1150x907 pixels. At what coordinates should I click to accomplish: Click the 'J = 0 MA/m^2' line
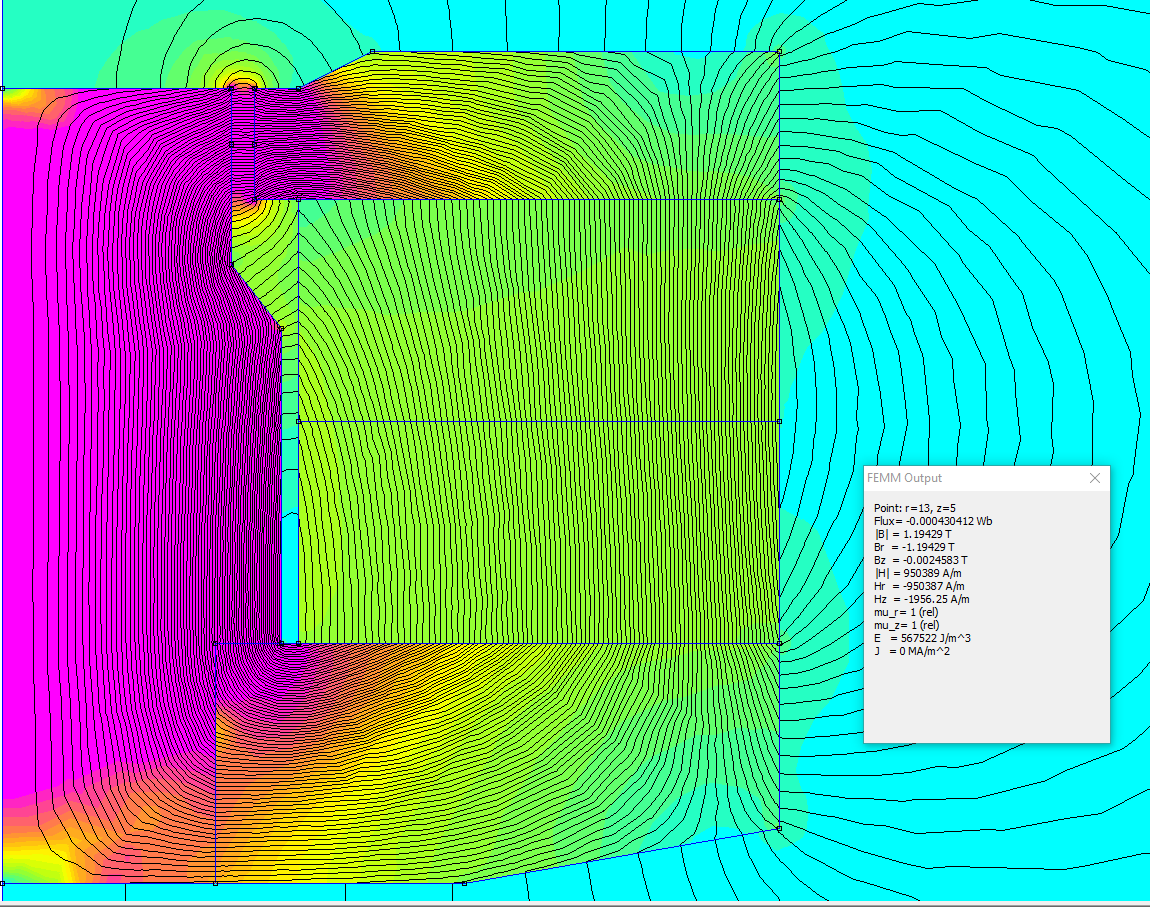912,651
